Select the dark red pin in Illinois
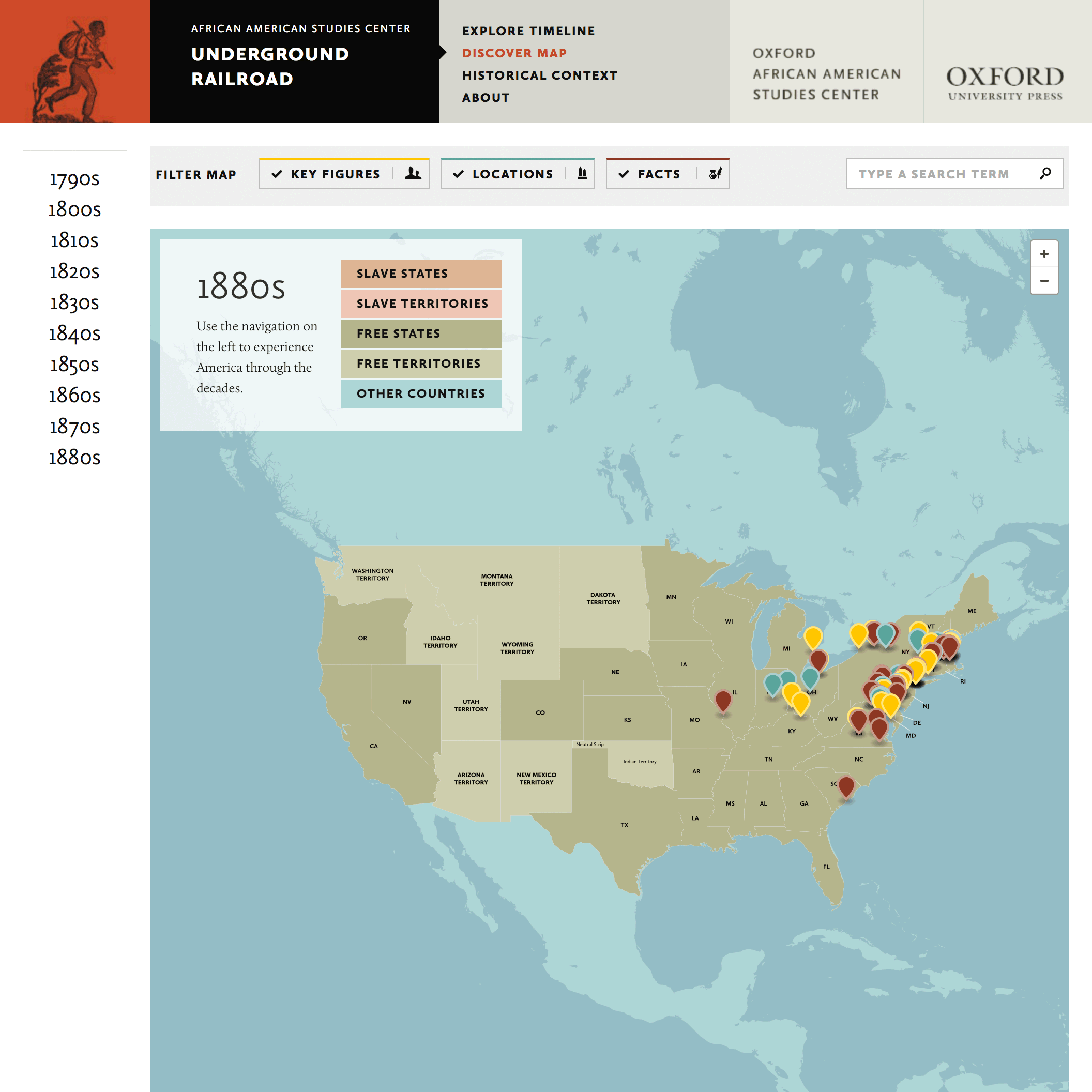The image size is (1092, 1092). [x=723, y=702]
